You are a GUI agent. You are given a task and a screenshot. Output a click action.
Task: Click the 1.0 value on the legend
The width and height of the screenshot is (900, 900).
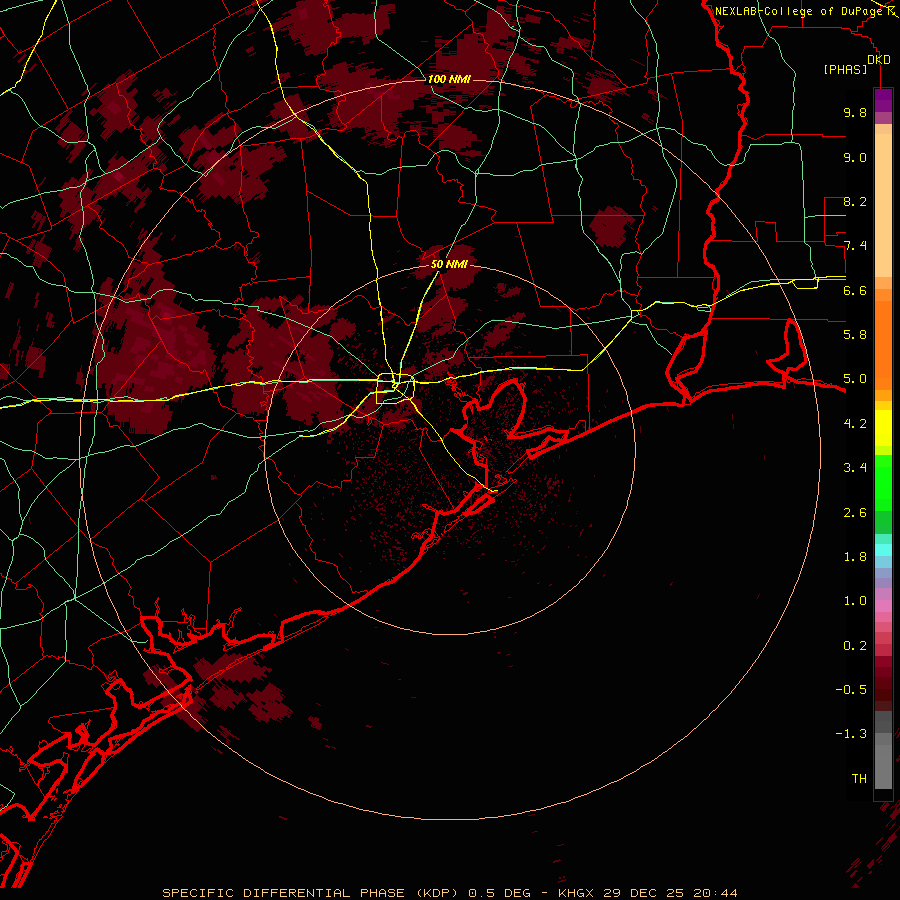click(855, 601)
